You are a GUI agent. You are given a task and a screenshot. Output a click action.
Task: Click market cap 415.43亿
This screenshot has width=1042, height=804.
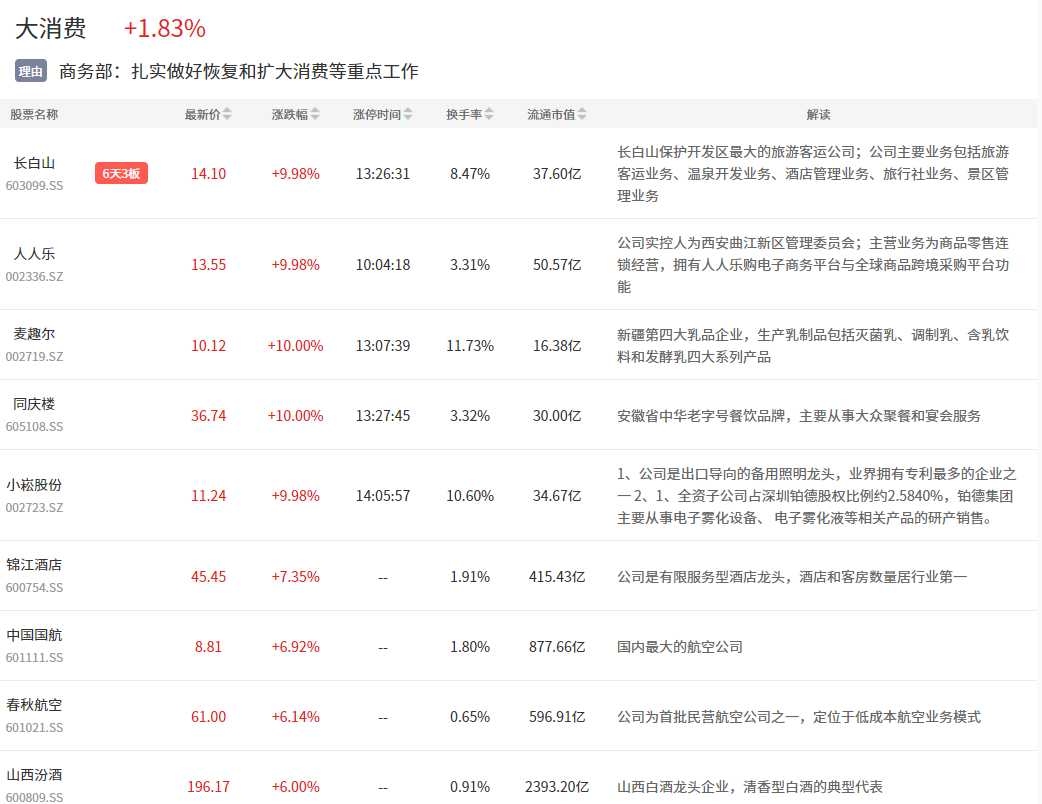click(x=557, y=577)
